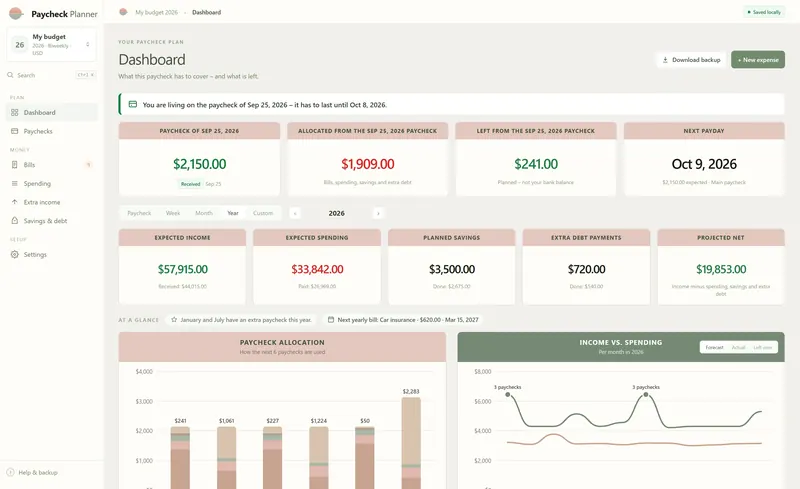Click the $227 bar label

pos(272,421)
